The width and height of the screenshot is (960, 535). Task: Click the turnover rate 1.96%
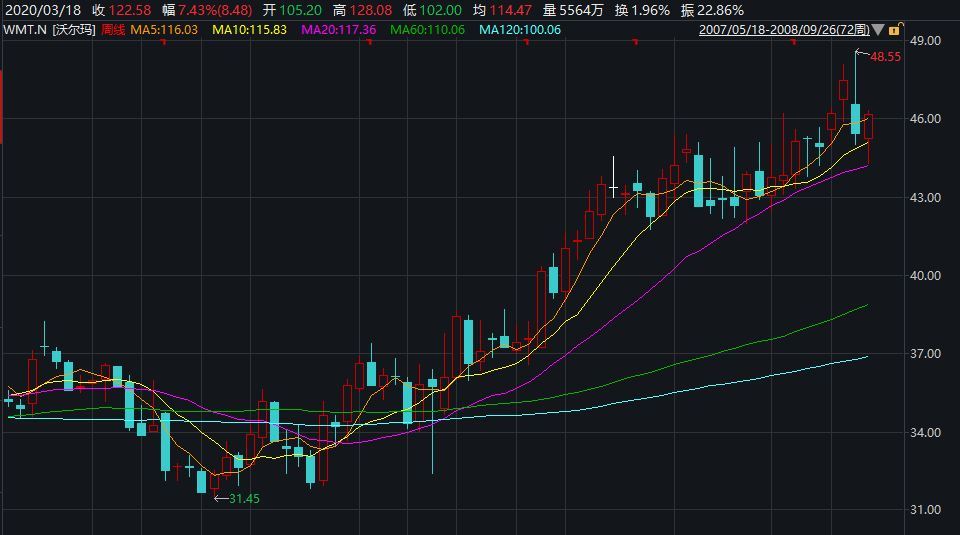(x=650, y=10)
